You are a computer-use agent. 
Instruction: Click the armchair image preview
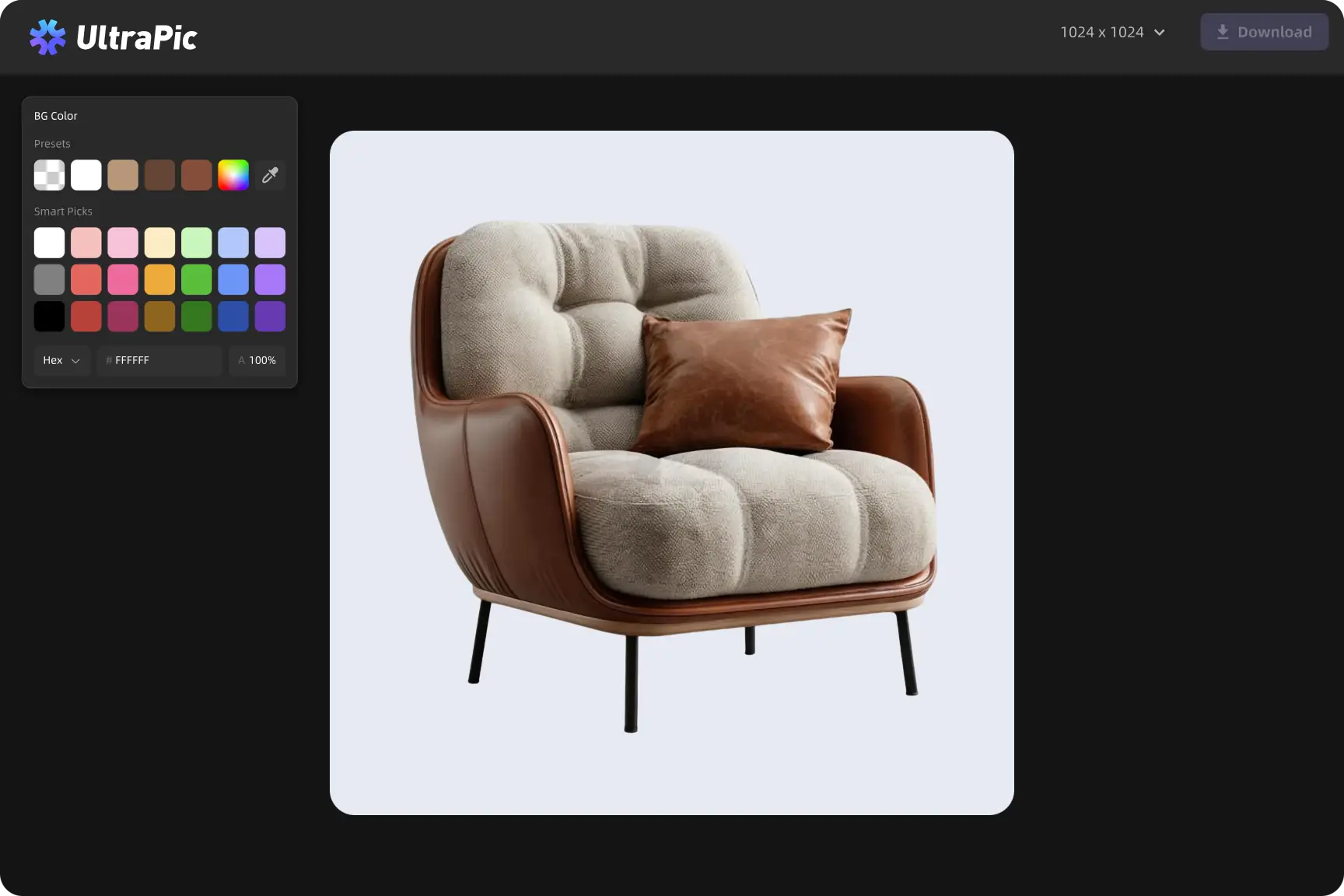pyautogui.click(x=671, y=472)
